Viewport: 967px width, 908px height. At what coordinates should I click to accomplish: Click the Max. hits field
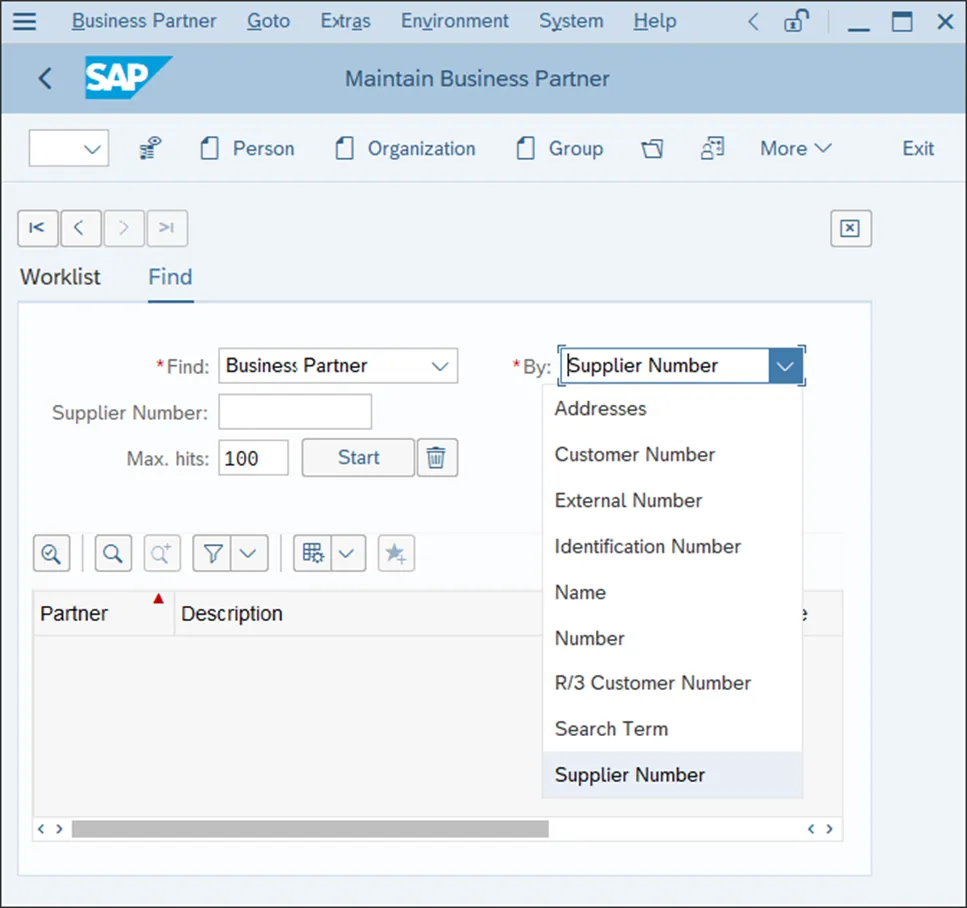[x=253, y=458]
